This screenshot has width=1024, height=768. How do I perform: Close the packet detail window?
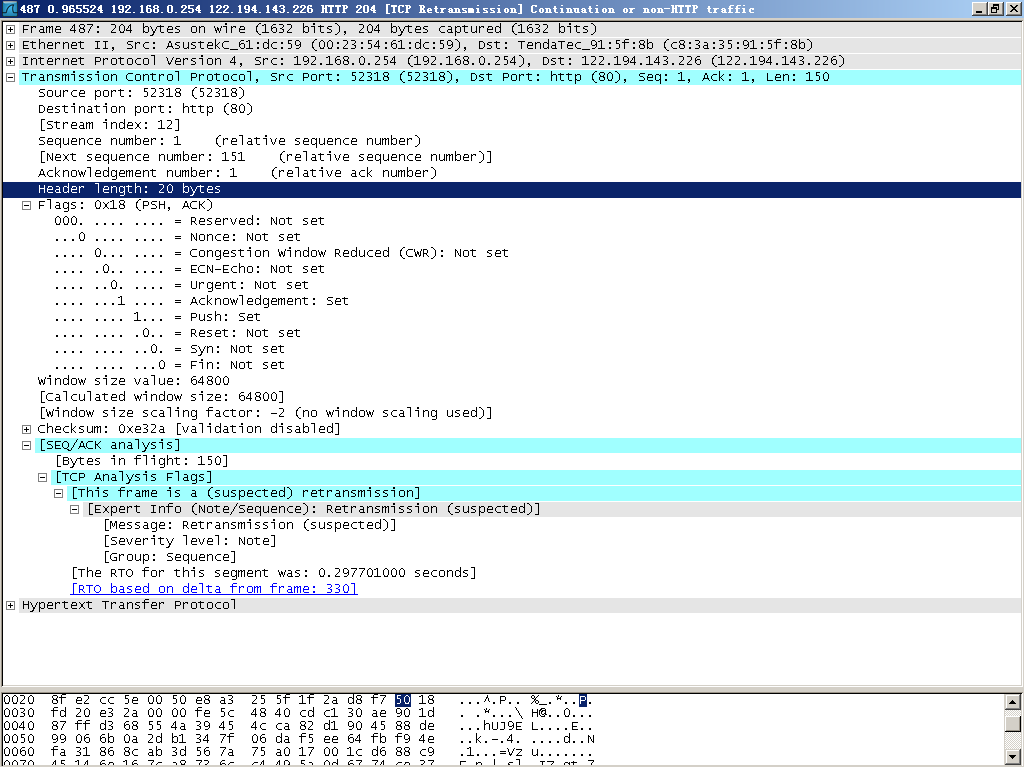pyautogui.click(x=1012, y=9)
